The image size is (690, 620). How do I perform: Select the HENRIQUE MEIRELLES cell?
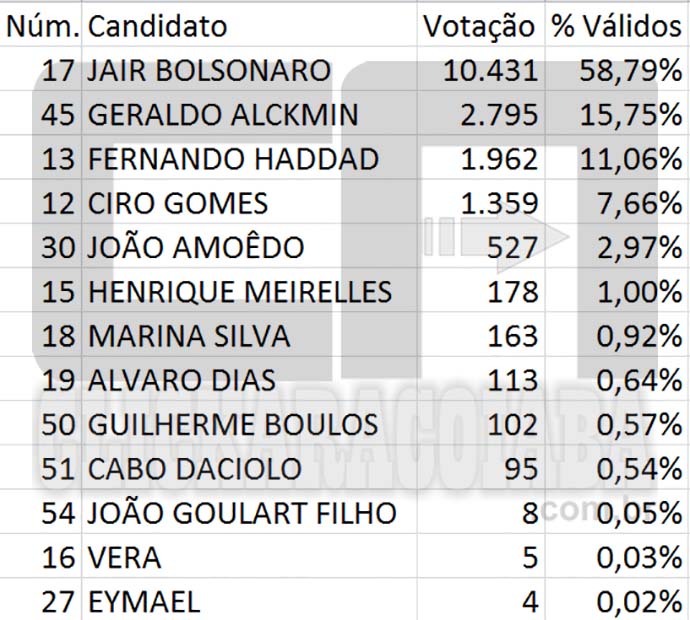pyautogui.click(x=249, y=290)
